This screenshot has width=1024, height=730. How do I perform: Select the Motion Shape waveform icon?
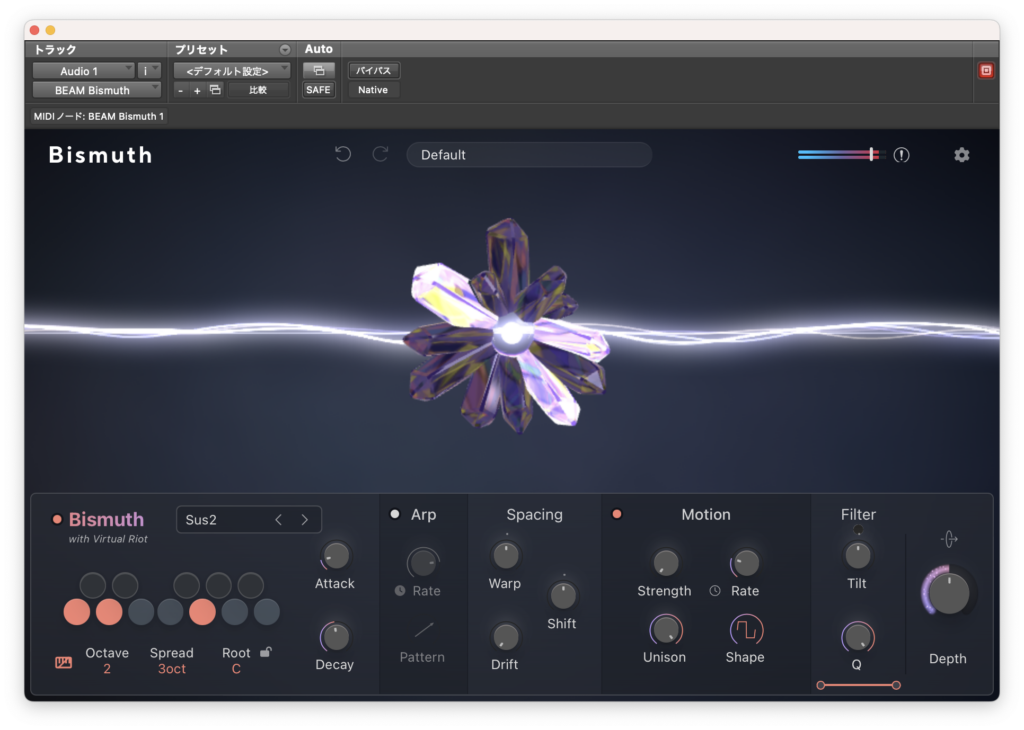(x=745, y=631)
